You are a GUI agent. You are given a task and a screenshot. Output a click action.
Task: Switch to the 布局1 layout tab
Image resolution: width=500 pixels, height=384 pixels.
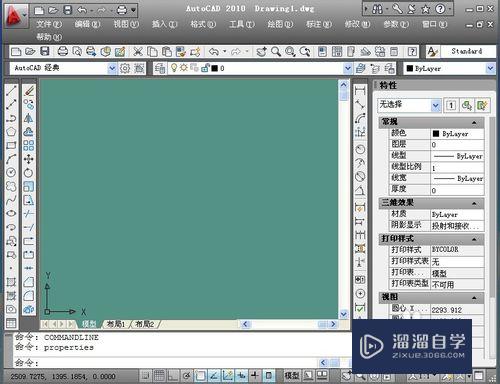115,324
